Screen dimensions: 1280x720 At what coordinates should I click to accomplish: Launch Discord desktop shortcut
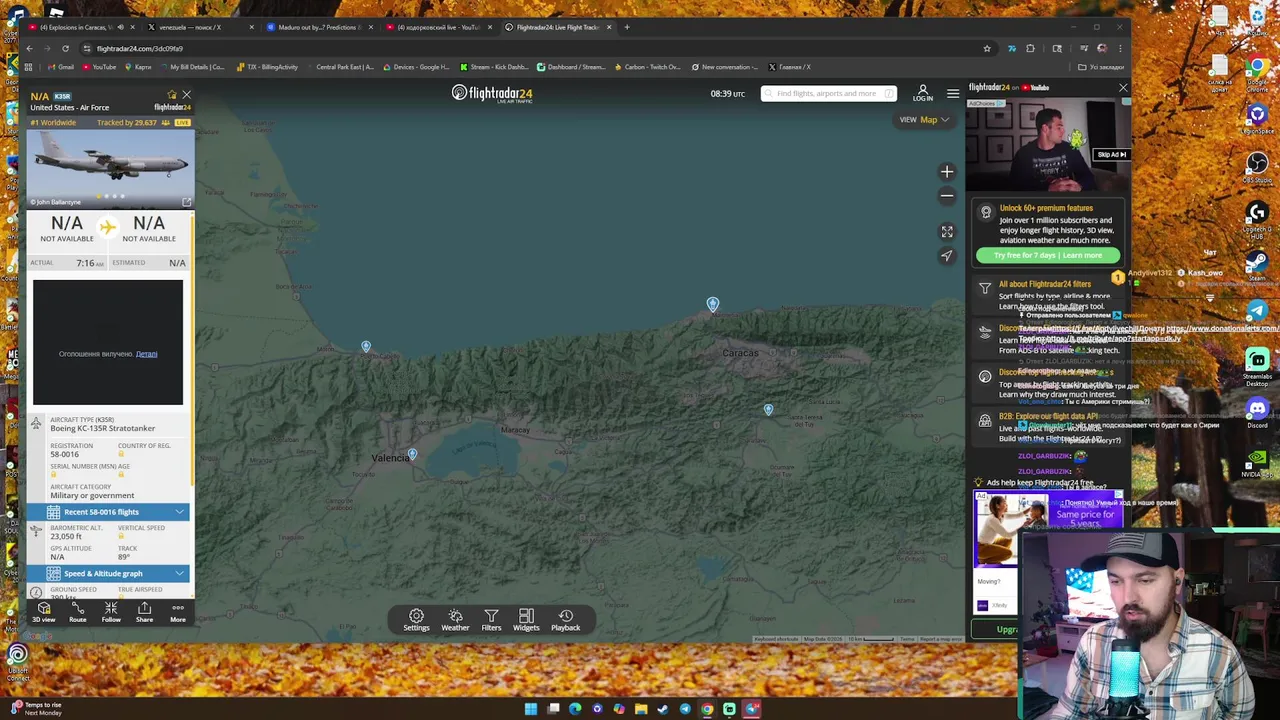click(1257, 412)
